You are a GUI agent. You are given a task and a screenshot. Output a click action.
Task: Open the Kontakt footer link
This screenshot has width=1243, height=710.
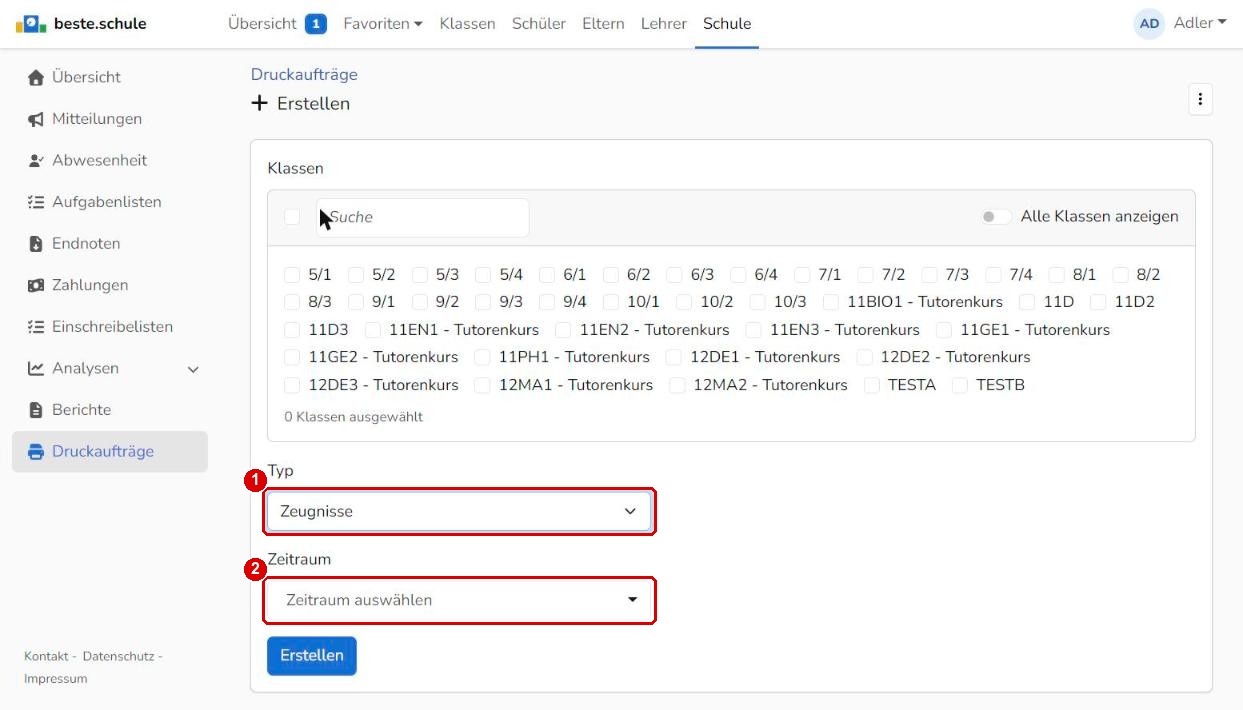coord(46,656)
